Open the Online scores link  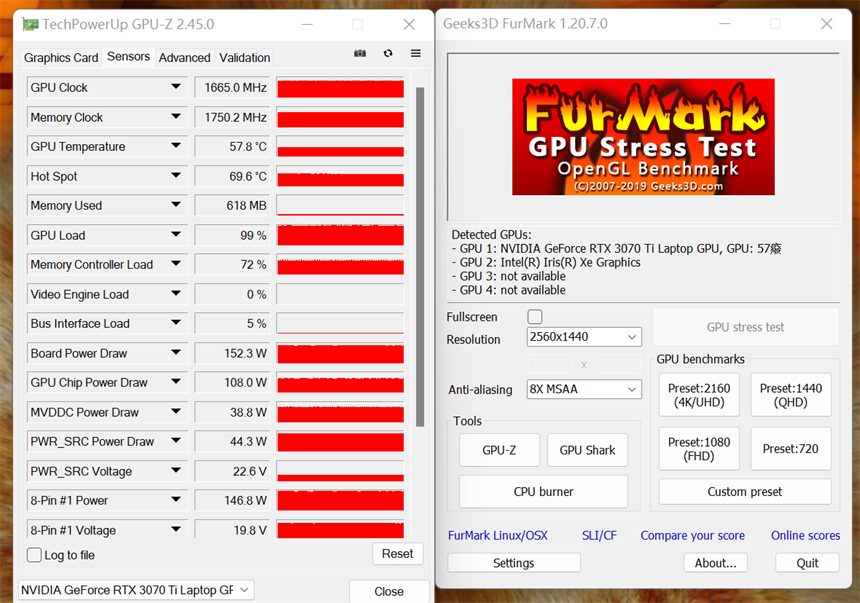(x=806, y=536)
